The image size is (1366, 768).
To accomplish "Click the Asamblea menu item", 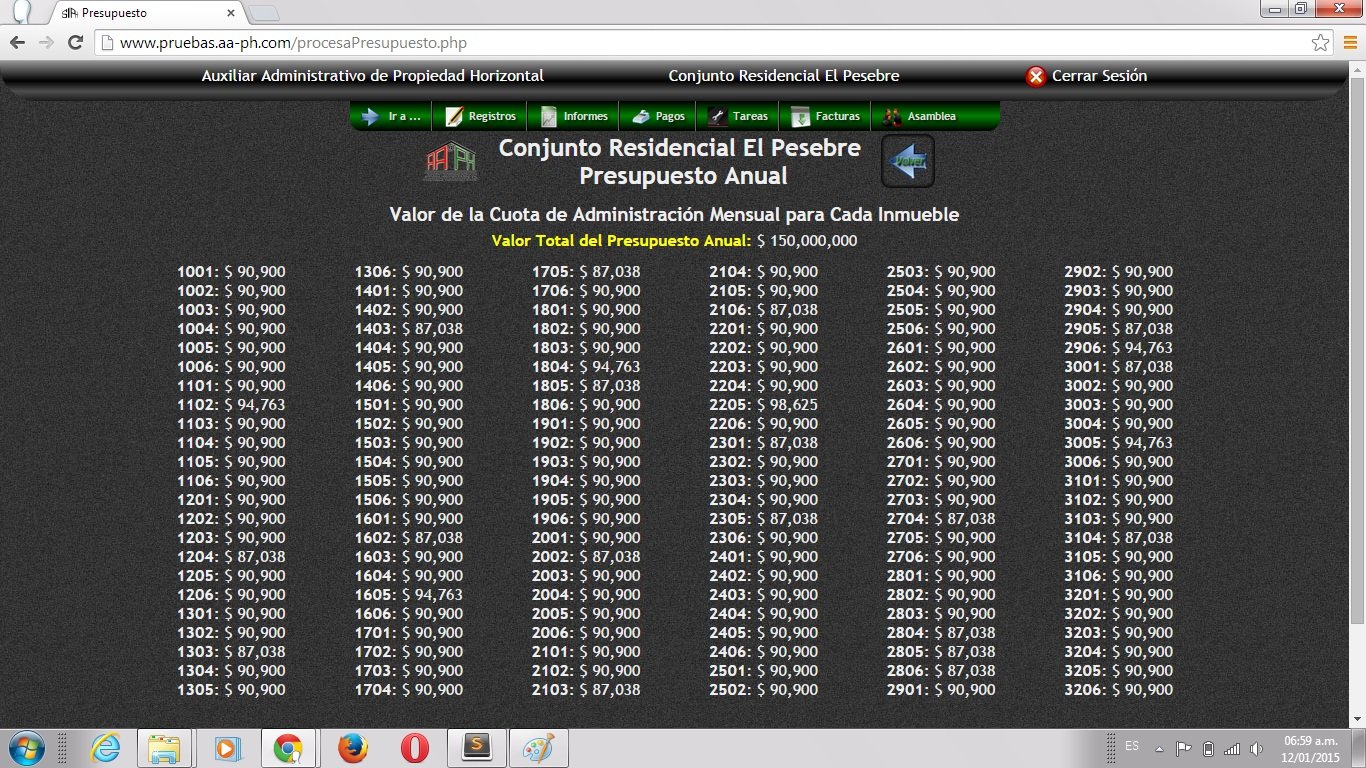I will click(x=920, y=117).
